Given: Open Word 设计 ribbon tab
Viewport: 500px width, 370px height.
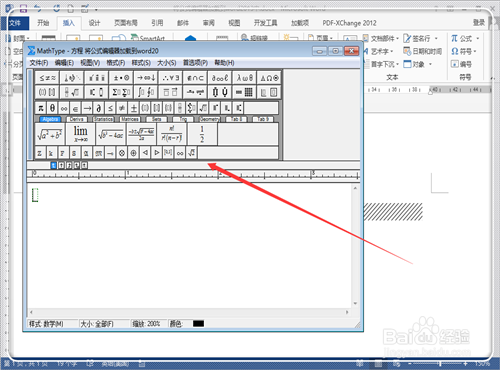Looking at the screenshot, I should coord(94,23).
